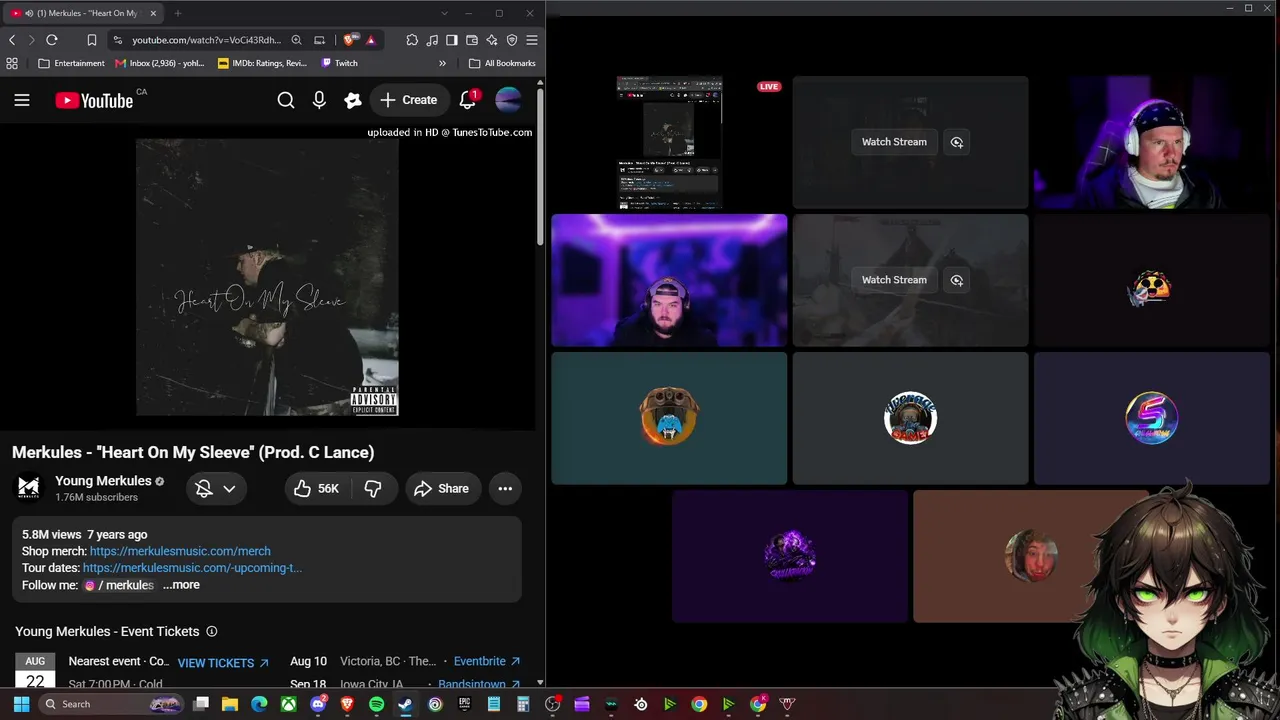The image size is (1280, 720).
Task: Open Windows Start menu
Action: pos(21,704)
